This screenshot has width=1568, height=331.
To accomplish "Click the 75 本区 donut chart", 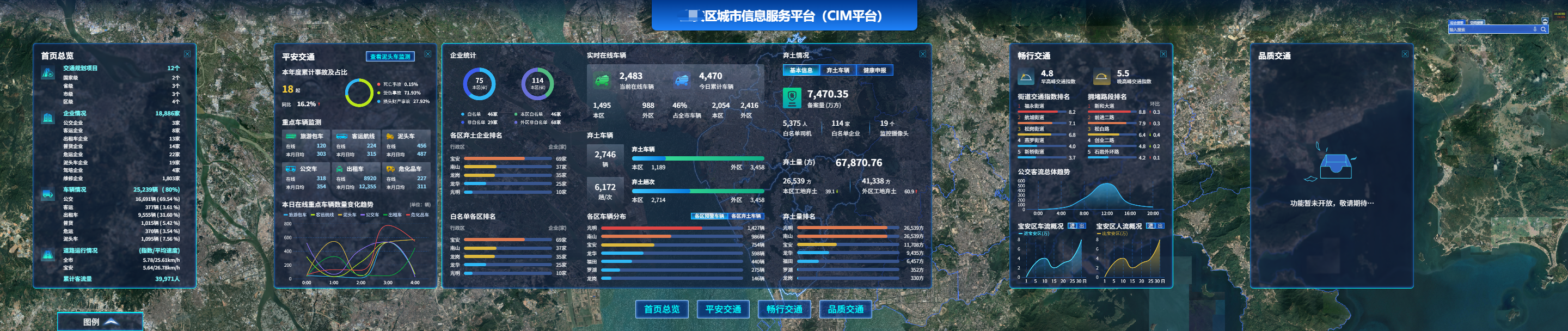I will 479,84.
